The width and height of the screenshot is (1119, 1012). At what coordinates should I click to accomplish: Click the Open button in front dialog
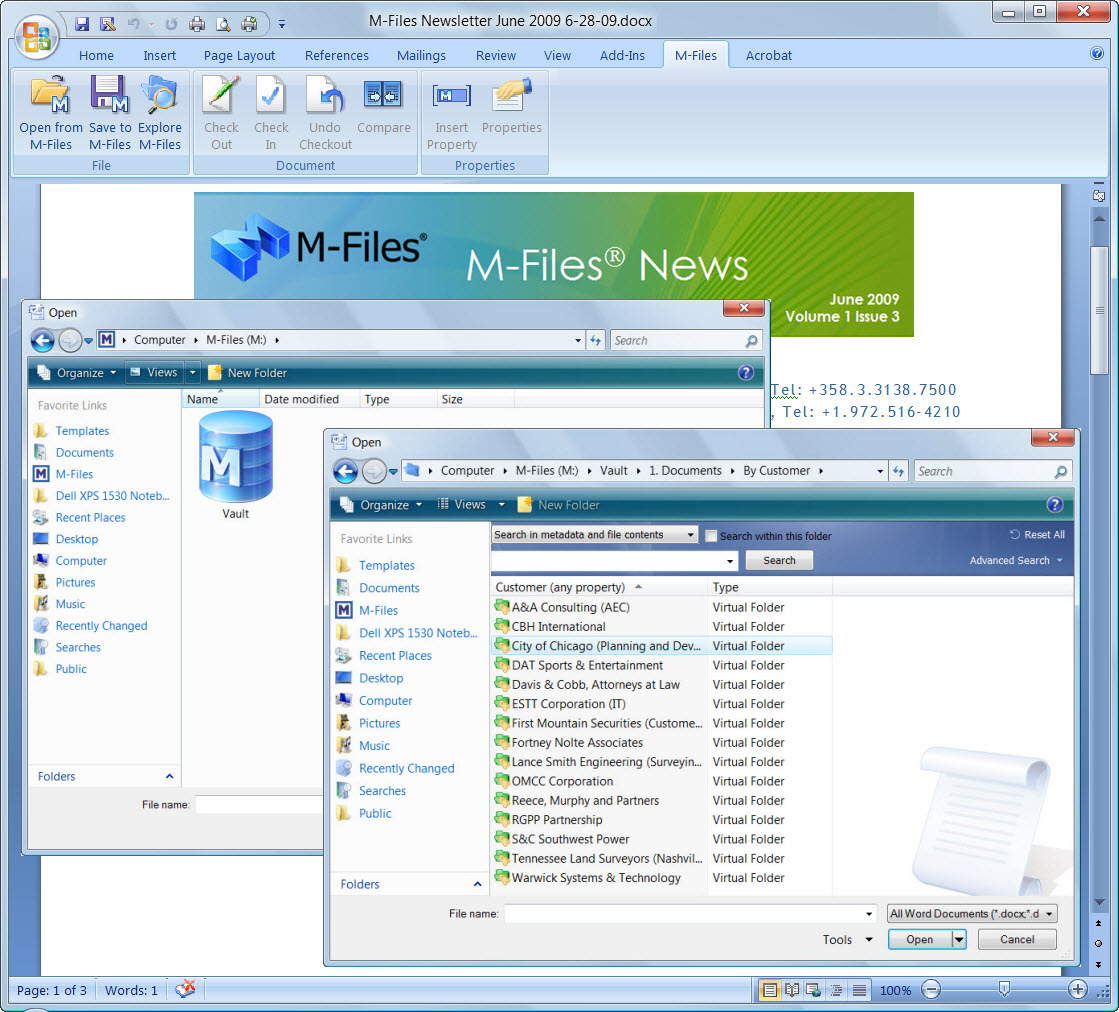pos(919,939)
